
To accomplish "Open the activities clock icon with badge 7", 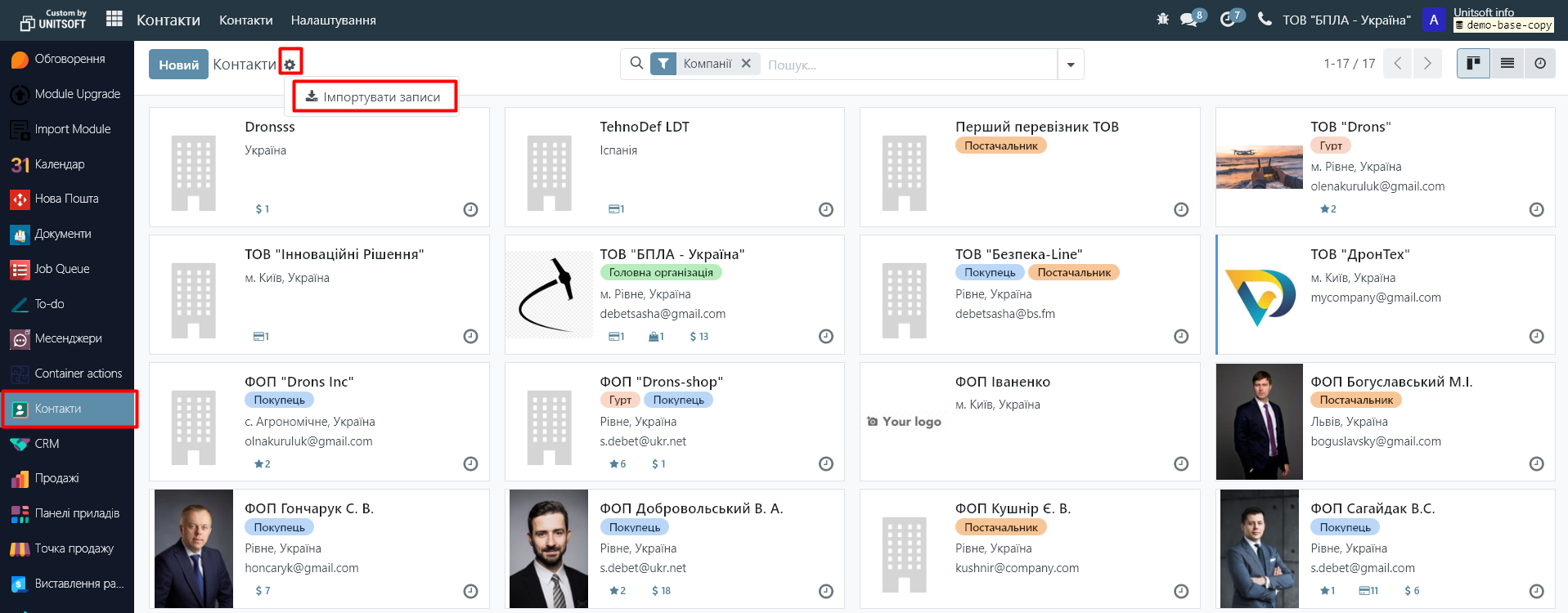I will click(1227, 20).
